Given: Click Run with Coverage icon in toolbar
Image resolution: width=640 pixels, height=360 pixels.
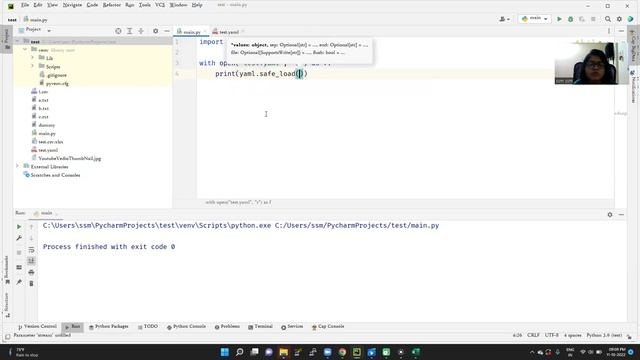Looking at the screenshot, I should [582, 19].
